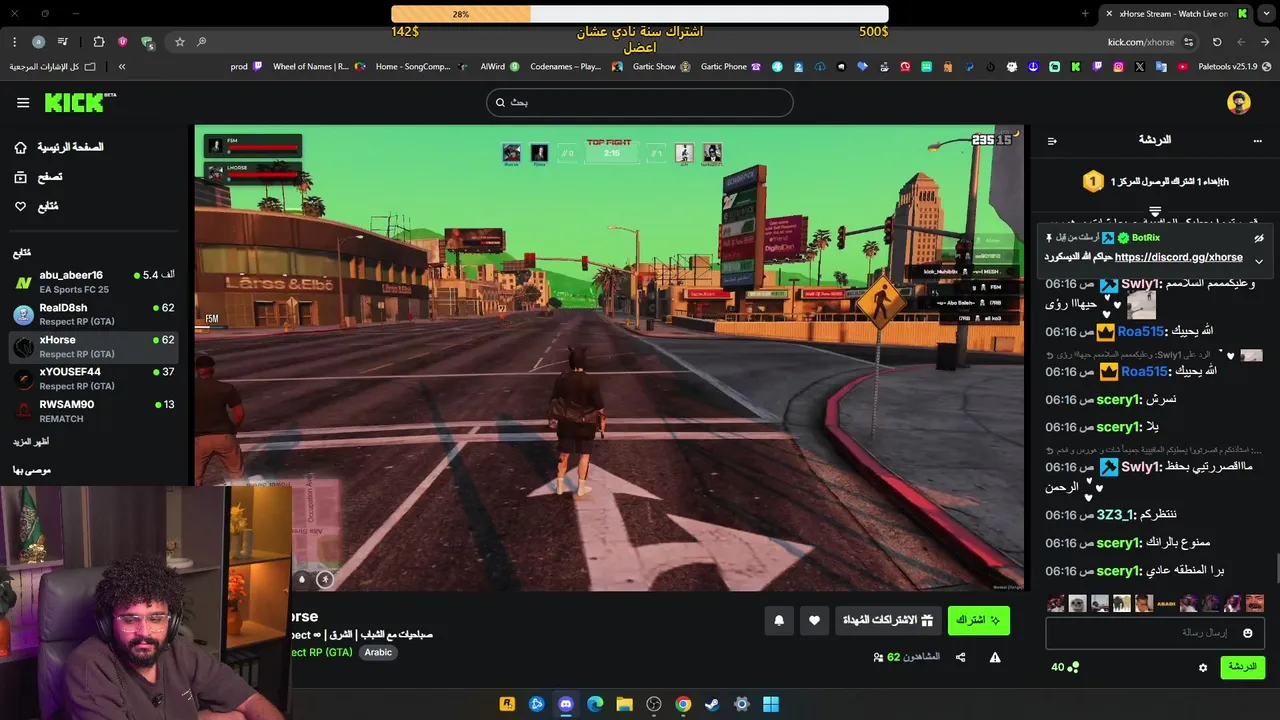The image size is (1280, 720).
Task: Report stream with warning triangle icon
Action: 995,657
